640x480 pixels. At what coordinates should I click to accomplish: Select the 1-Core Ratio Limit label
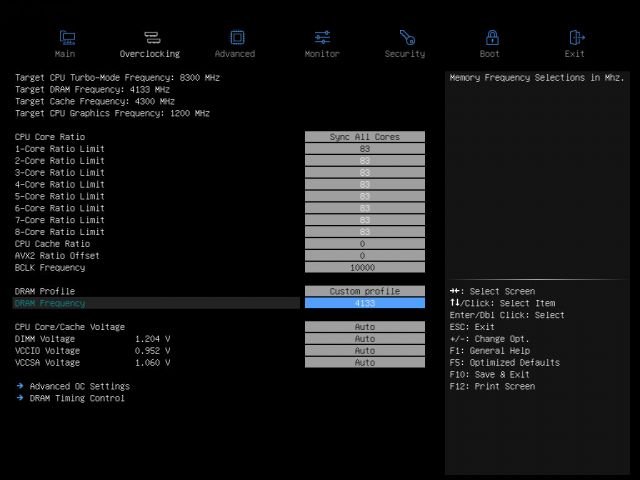point(60,149)
